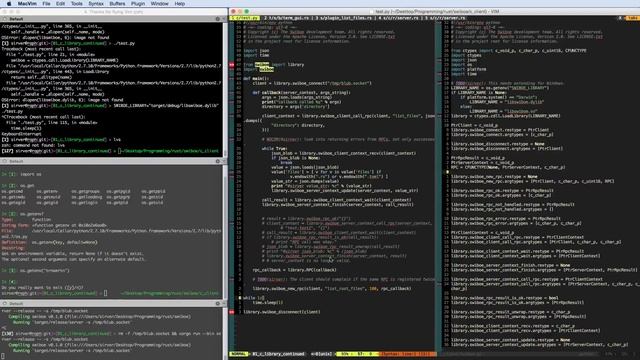Place cursor on 'time.sleep(1)' line in Vim

(268, 302)
